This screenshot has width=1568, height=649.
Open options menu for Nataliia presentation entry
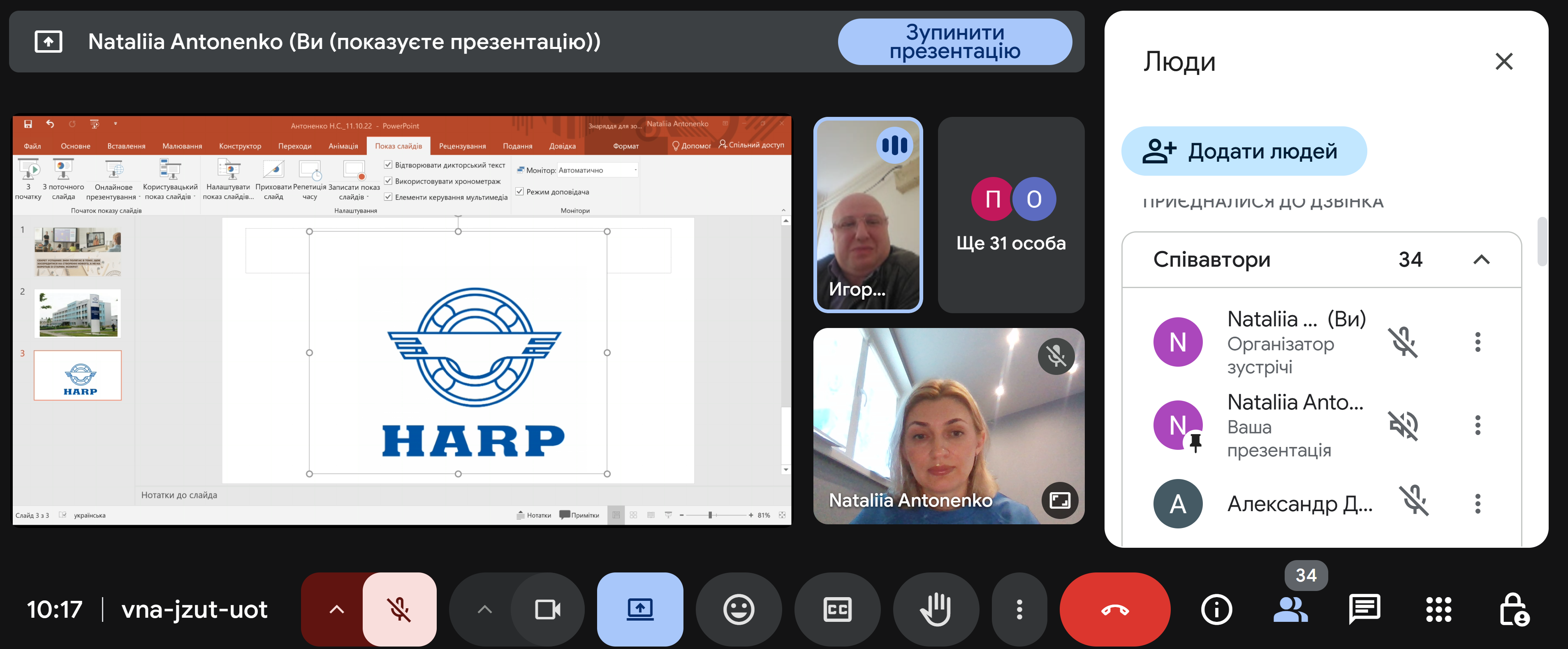(x=1477, y=425)
